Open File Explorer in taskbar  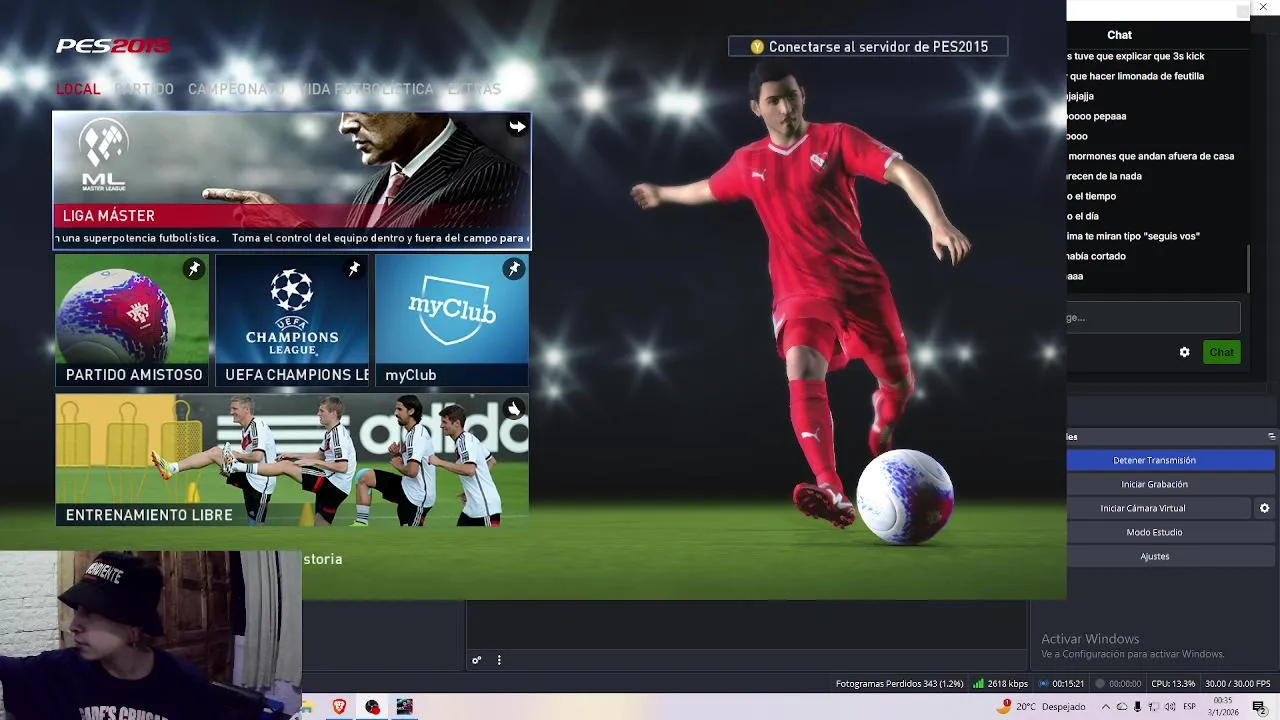click(307, 707)
